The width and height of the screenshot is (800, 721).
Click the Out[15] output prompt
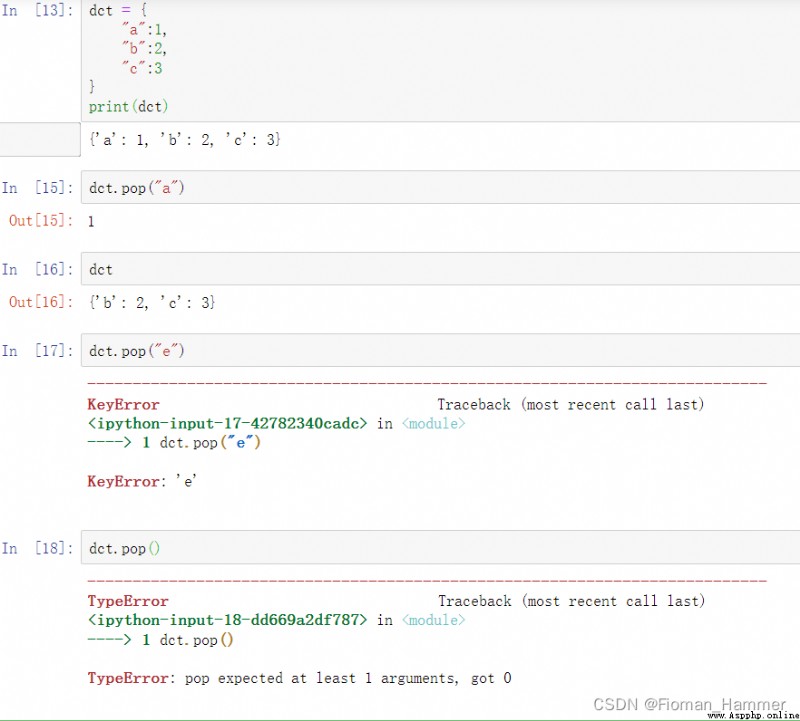tap(41, 220)
